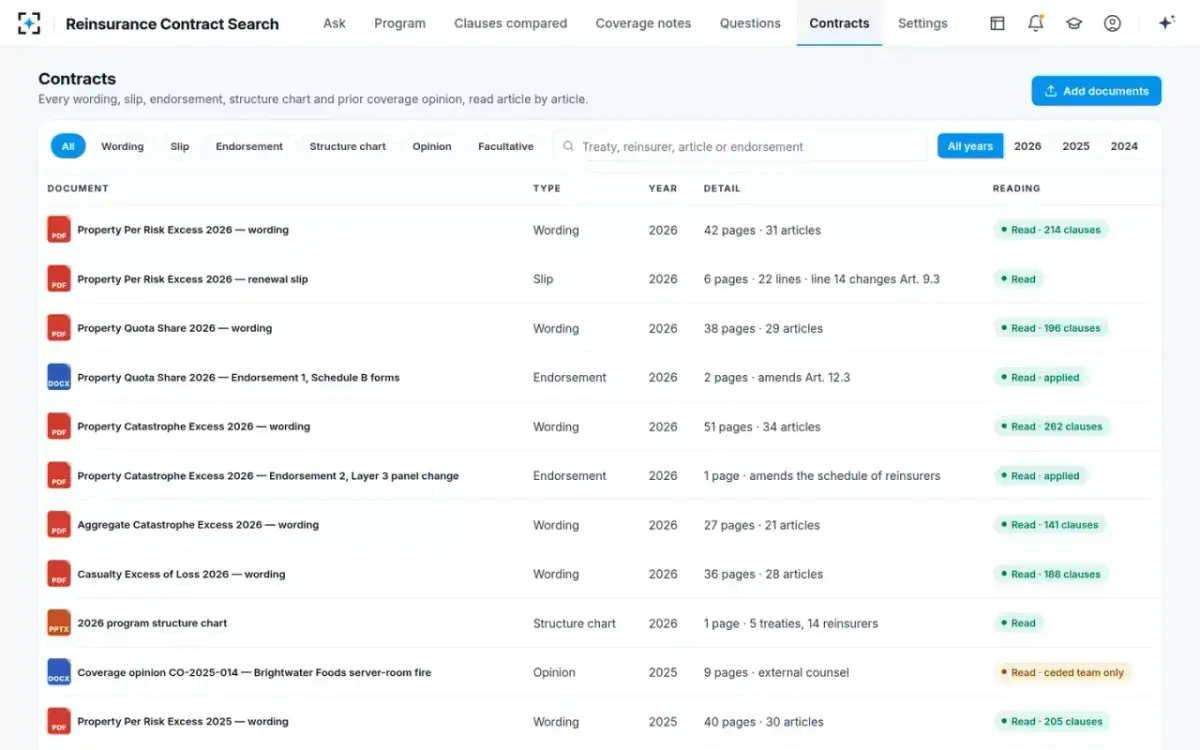Click DOCX icon for Coverage opinion CO-2025-014
The width and height of the screenshot is (1200, 750).
(59, 672)
